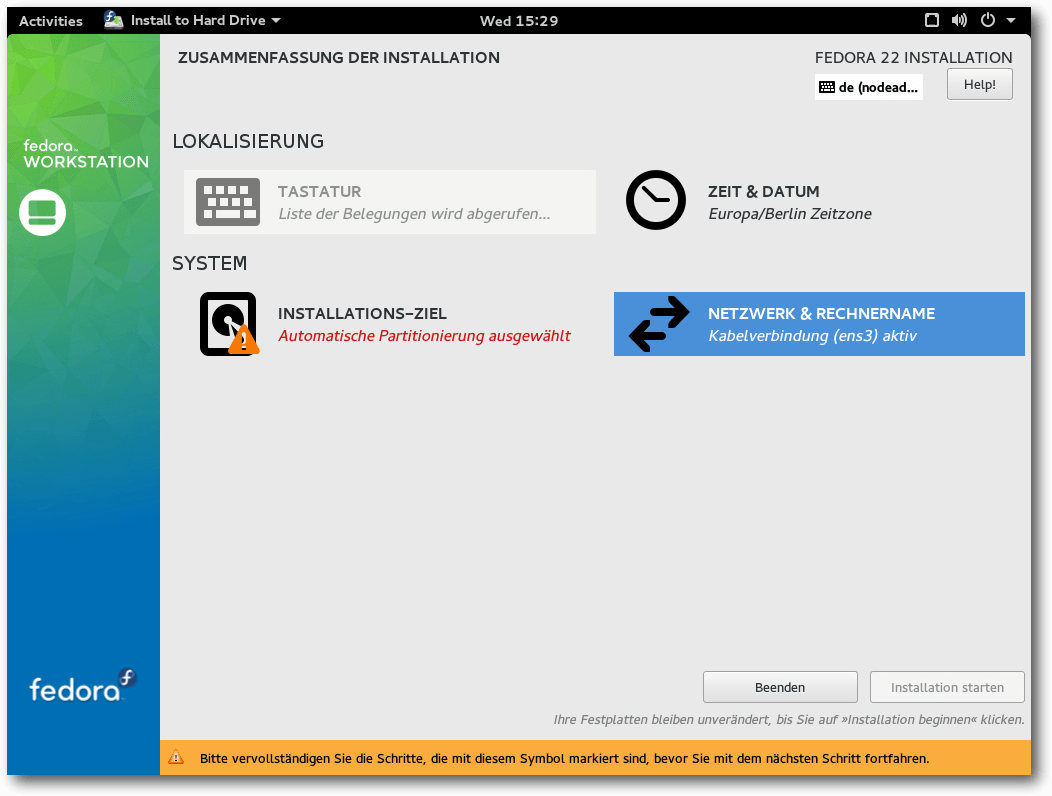
Task: Open ZEIT & DATUM settings
Action: click(x=819, y=201)
